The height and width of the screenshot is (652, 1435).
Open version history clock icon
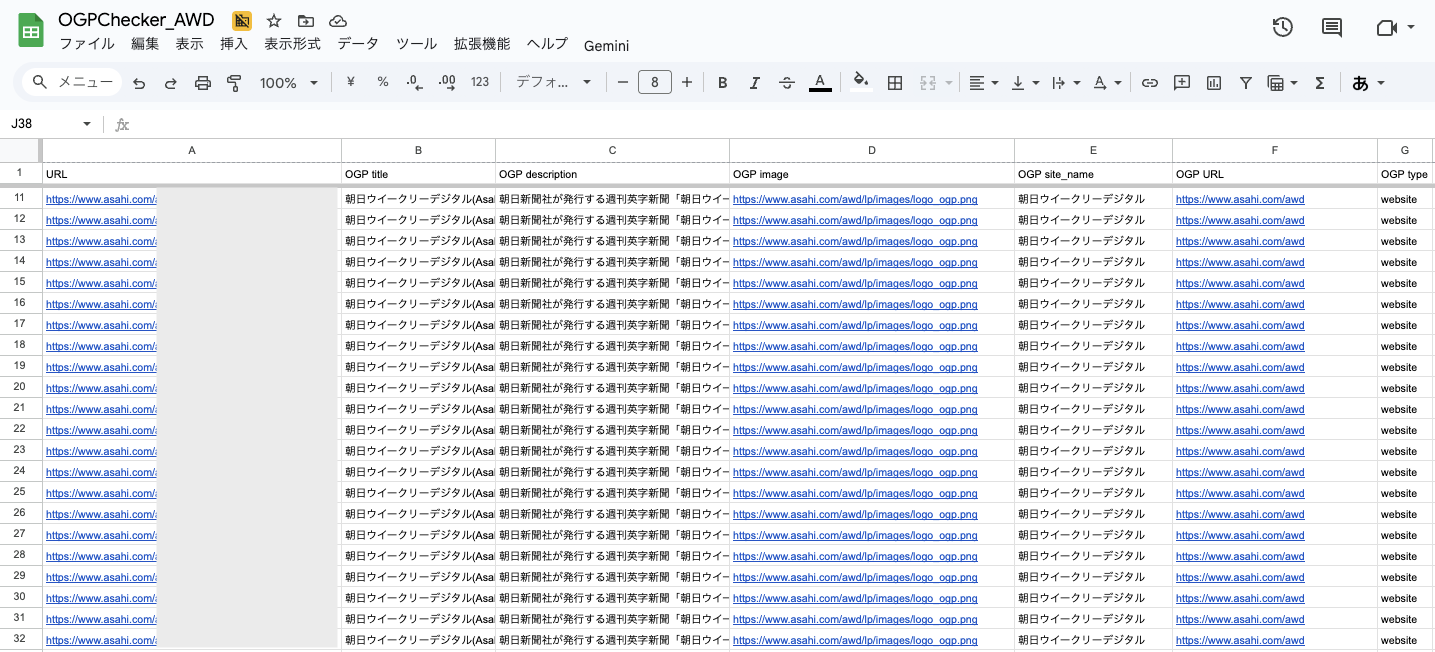(x=1283, y=28)
